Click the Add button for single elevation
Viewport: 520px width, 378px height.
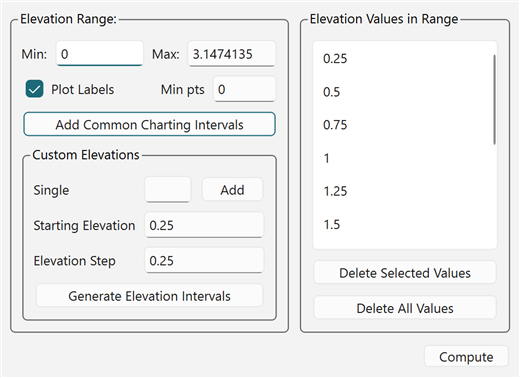click(x=232, y=190)
